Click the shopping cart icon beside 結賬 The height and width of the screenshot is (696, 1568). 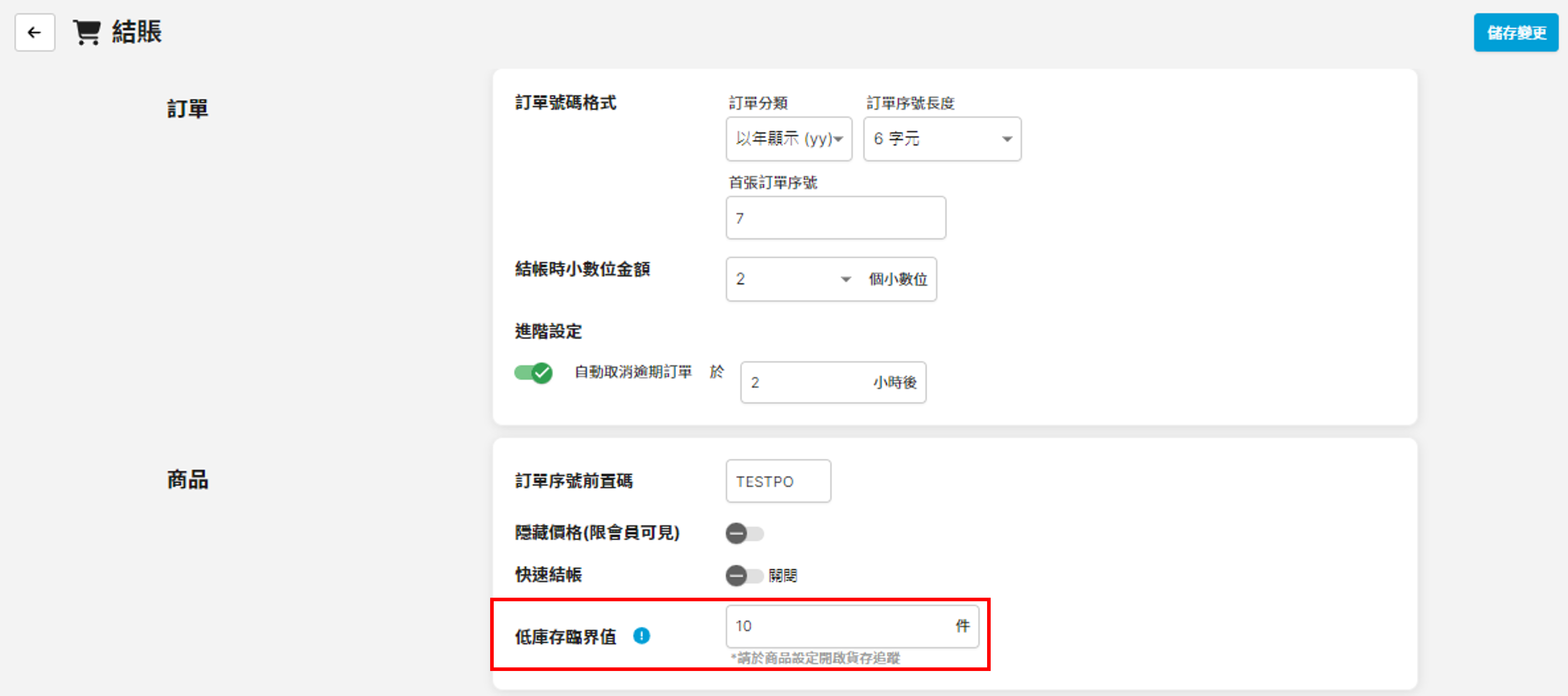pos(86,32)
